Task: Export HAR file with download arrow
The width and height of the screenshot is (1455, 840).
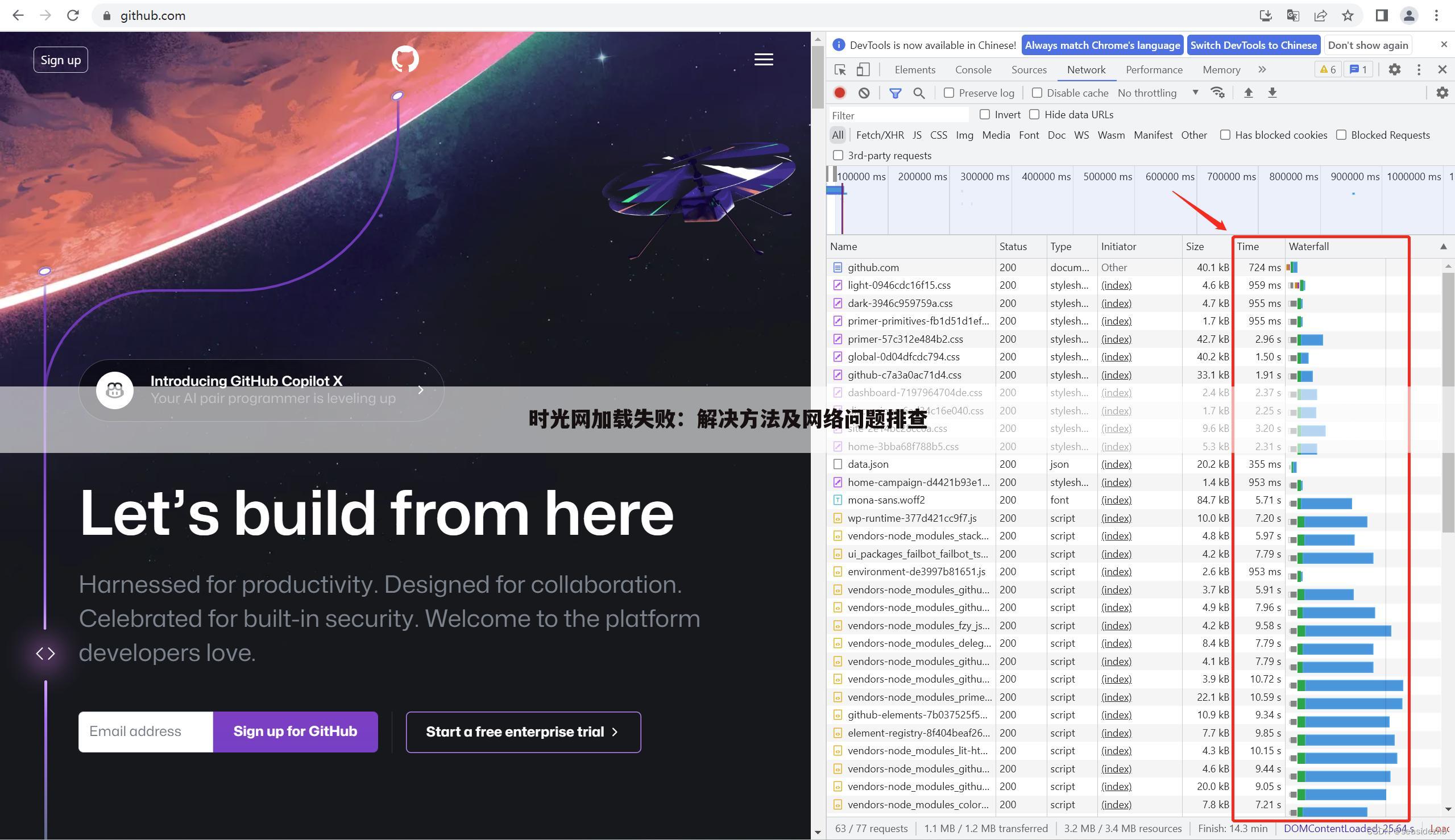Action: pos(1272,93)
